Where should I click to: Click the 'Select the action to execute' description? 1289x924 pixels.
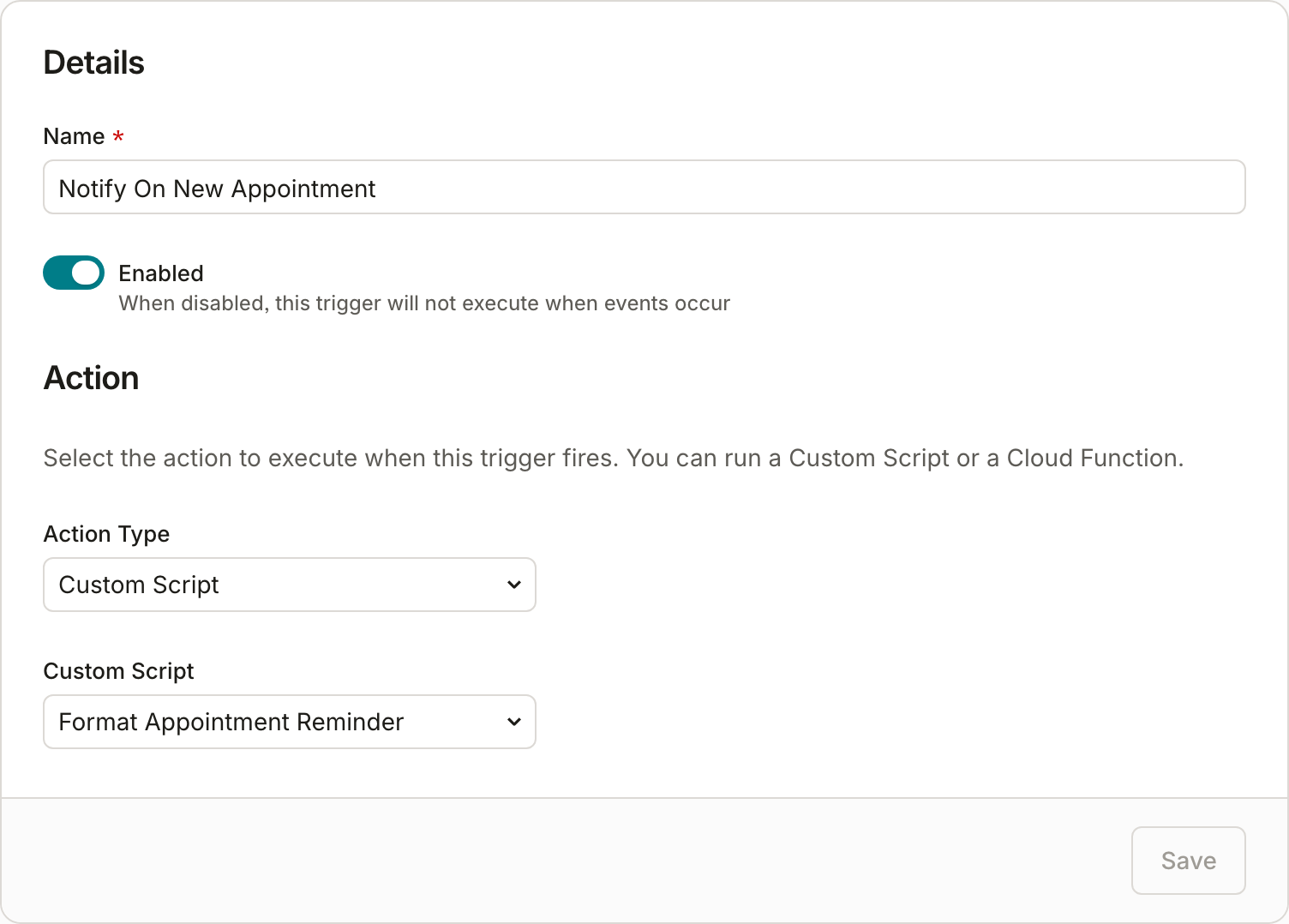[614, 459]
